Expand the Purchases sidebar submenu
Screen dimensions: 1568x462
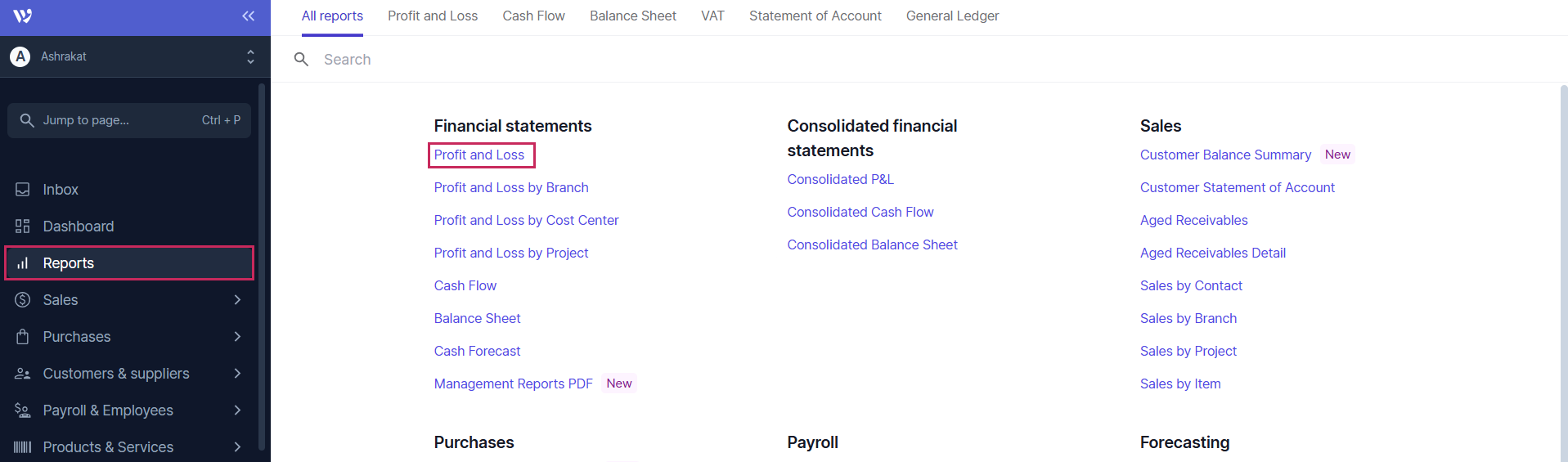[x=237, y=337]
